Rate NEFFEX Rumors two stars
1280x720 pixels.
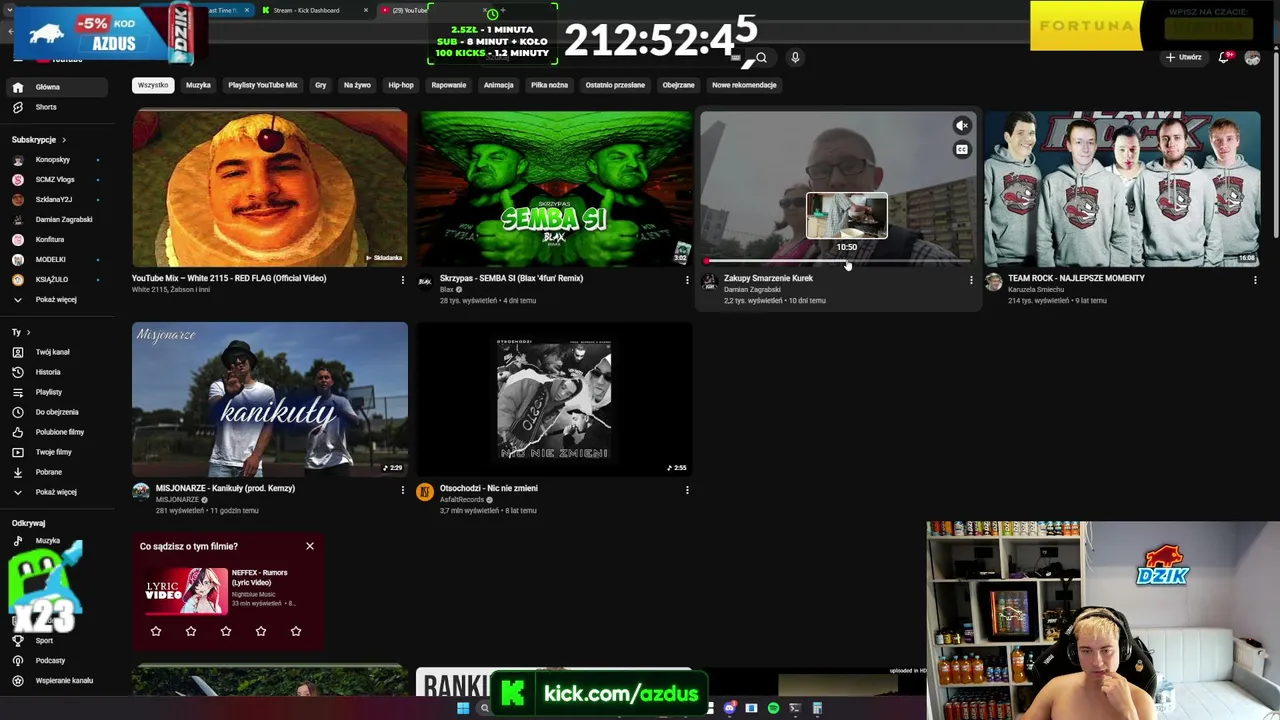coord(191,631)
